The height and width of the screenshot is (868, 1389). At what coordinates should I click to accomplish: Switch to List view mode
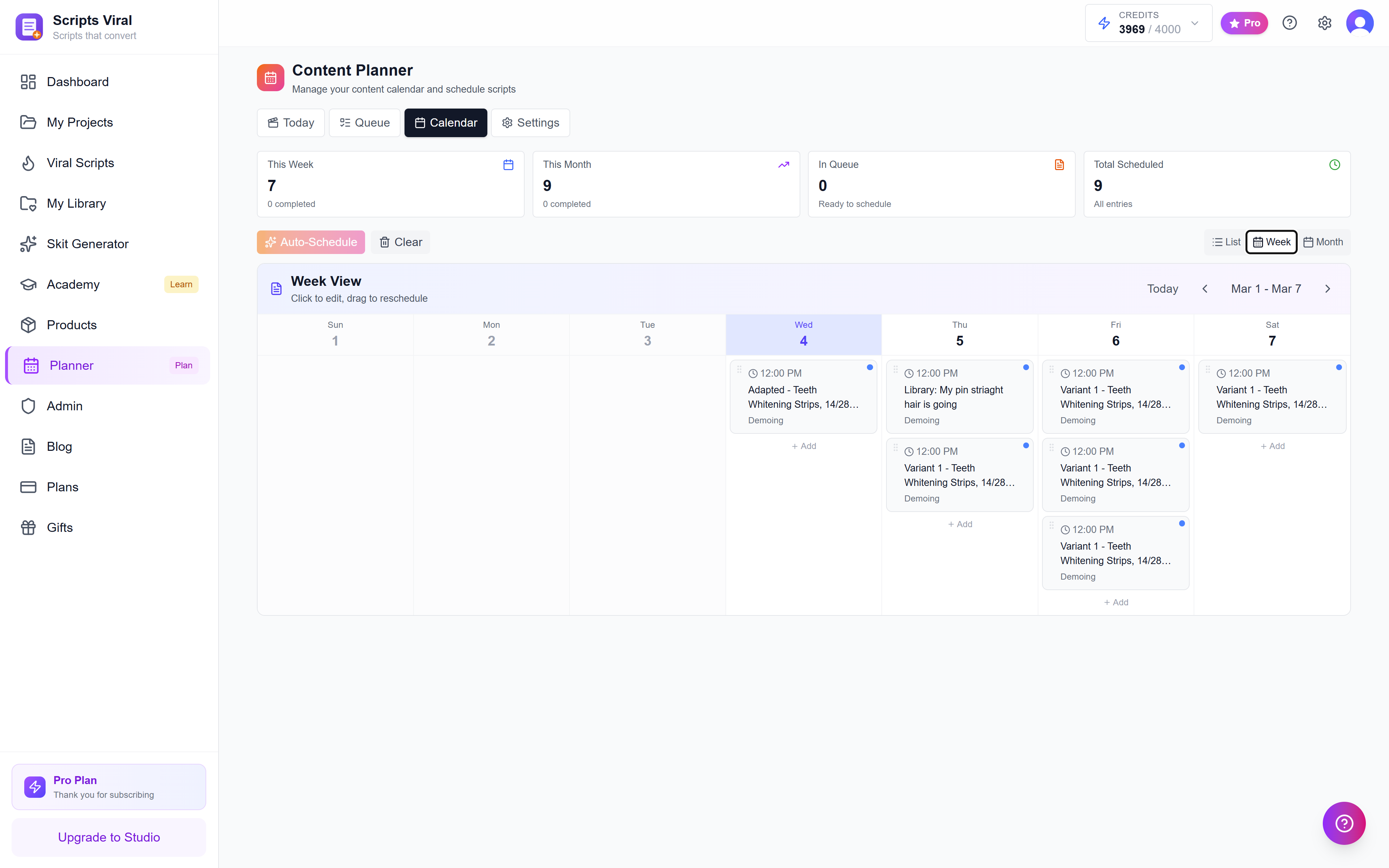(x=1226, y=242)
